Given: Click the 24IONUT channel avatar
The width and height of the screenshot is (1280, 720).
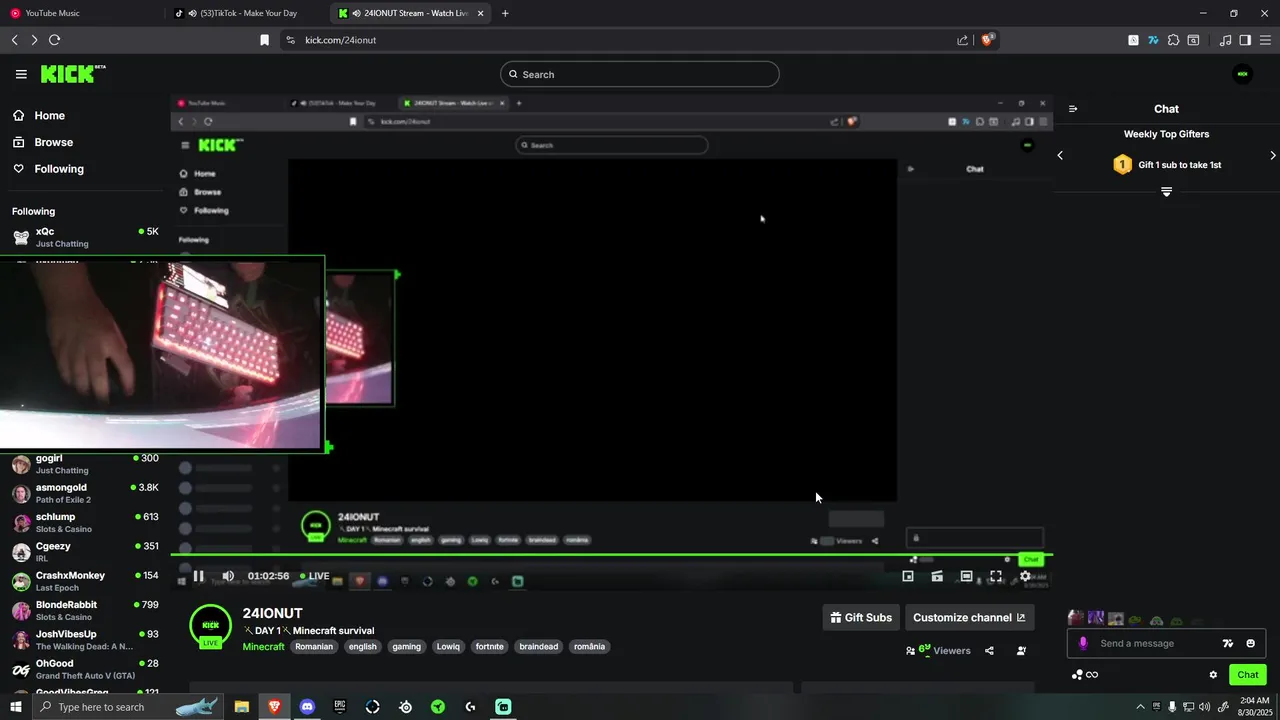Looking at the screenshot, I should 210,625.
